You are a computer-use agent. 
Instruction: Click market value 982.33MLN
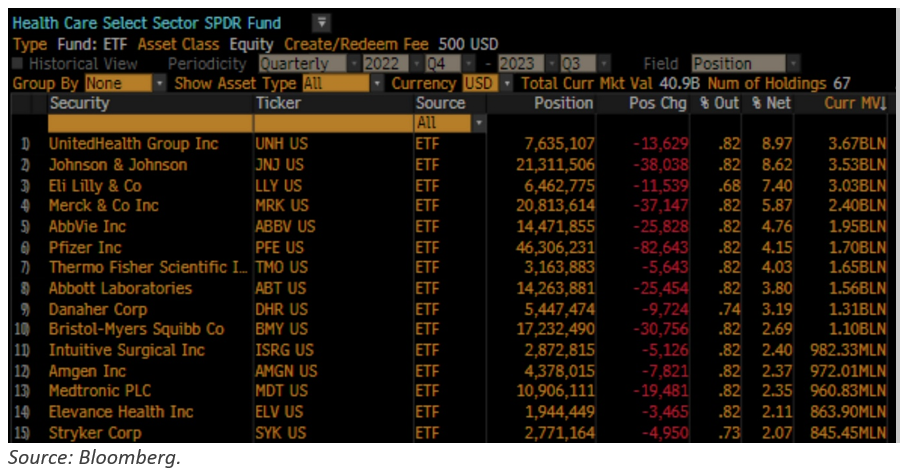tap(848, 350)
